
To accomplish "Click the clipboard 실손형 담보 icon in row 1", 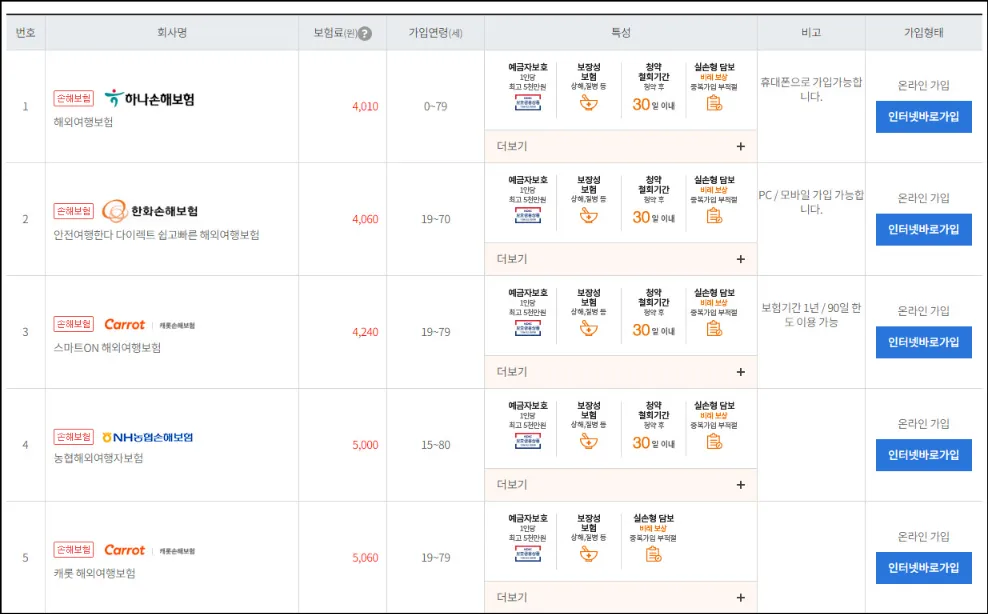I will click(x=714, y=103).
